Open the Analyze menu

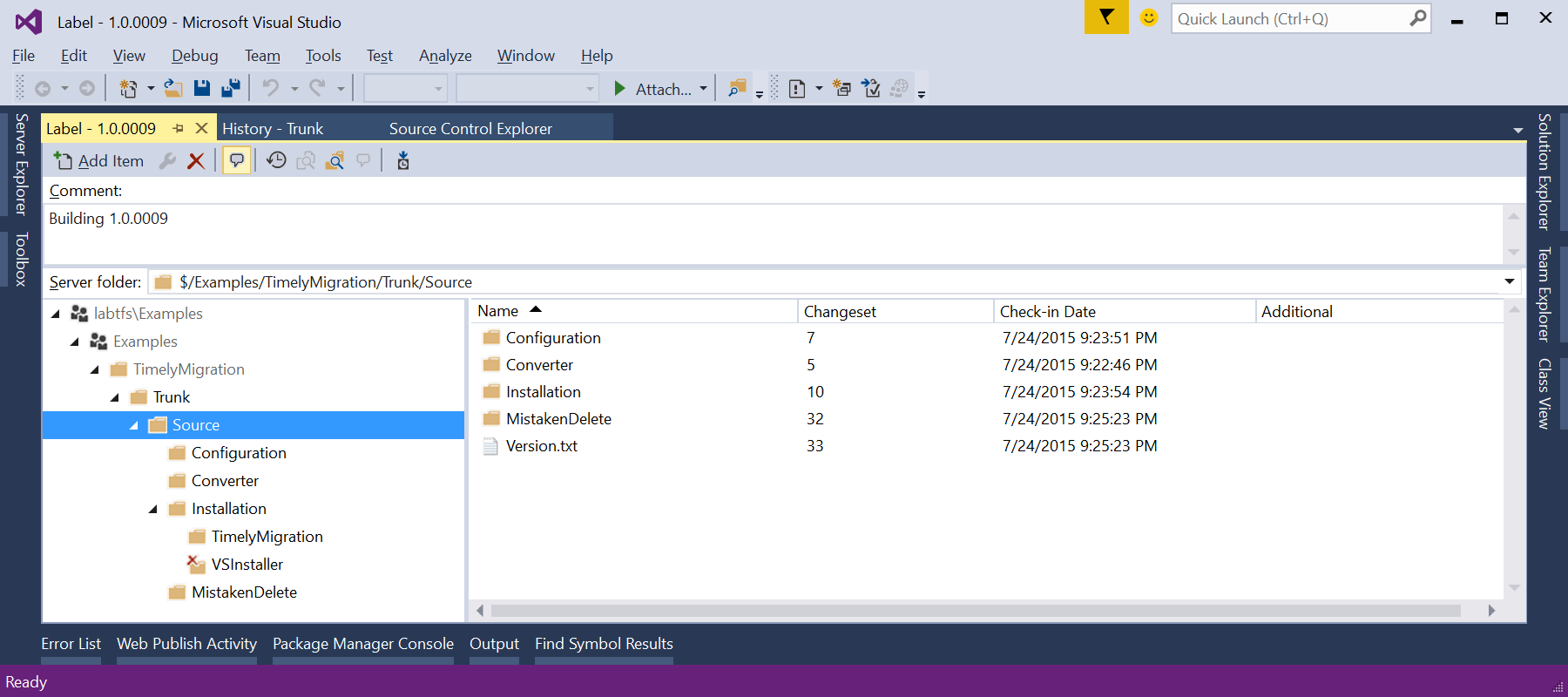445,56
